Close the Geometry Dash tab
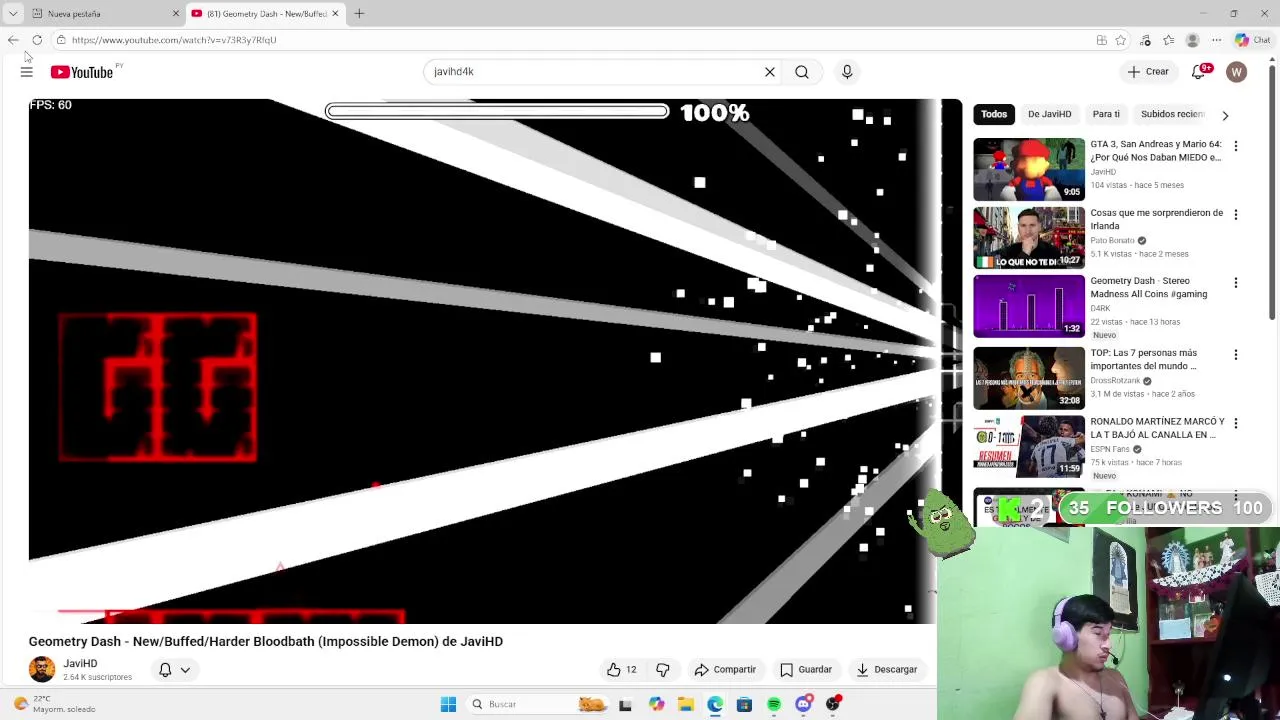 click(x=335, y=14)
